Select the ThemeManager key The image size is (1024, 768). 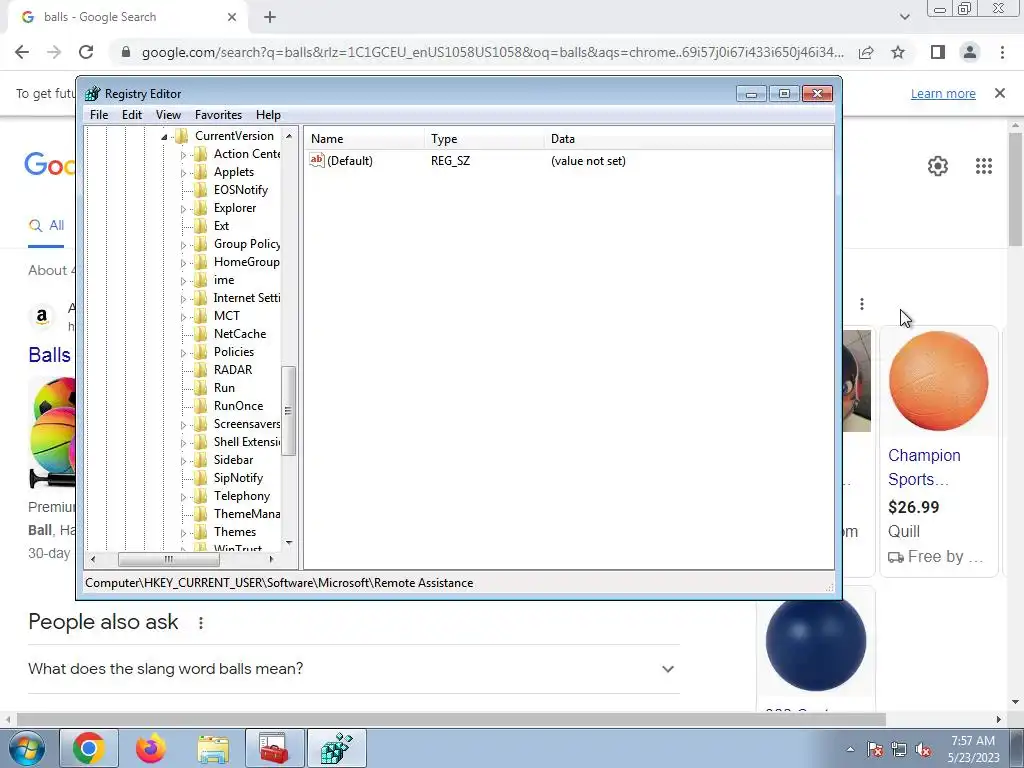(x=247, y=514)
